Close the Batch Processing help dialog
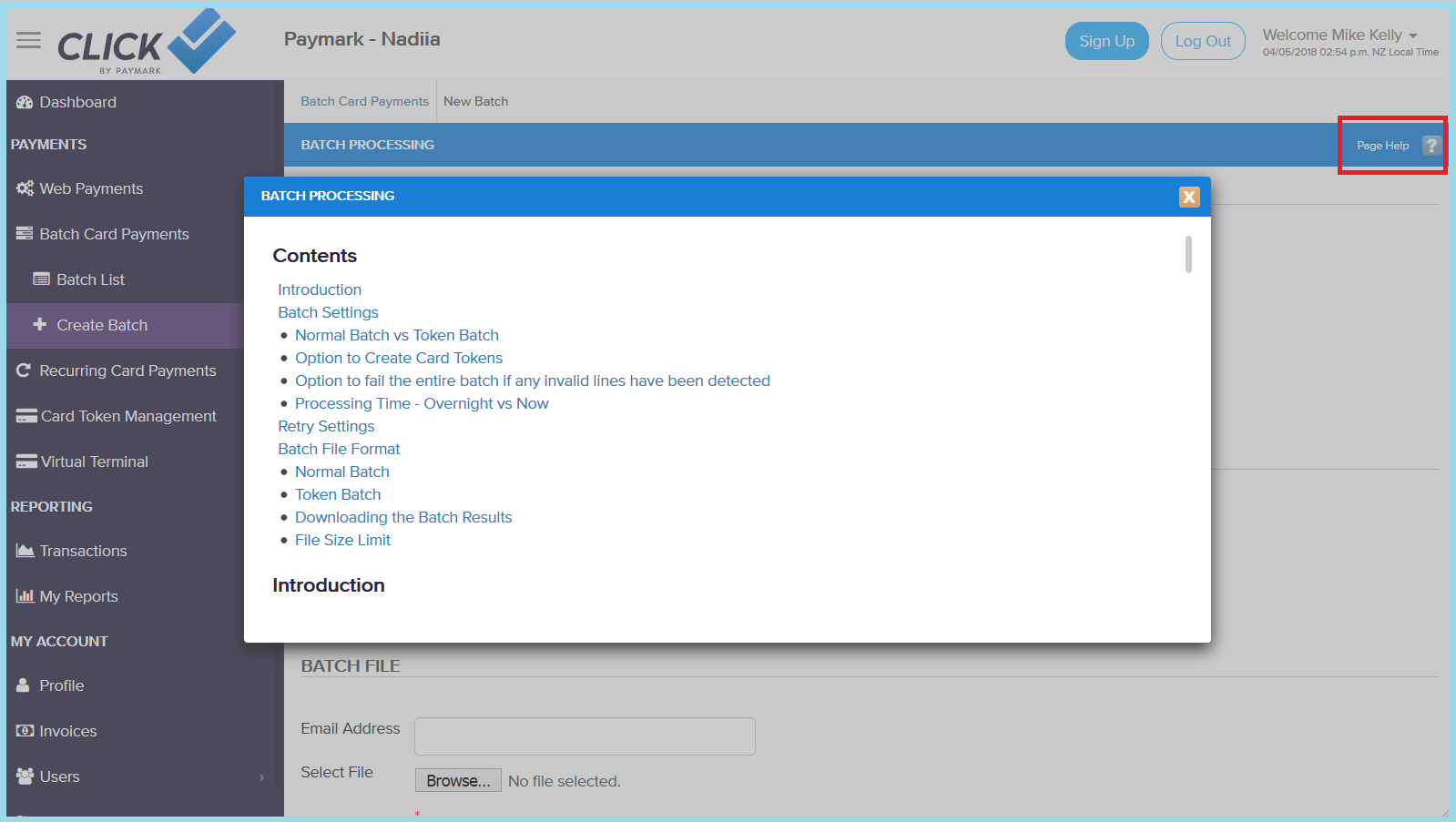Screen dimensions: 1456x822 [1189, 197]
